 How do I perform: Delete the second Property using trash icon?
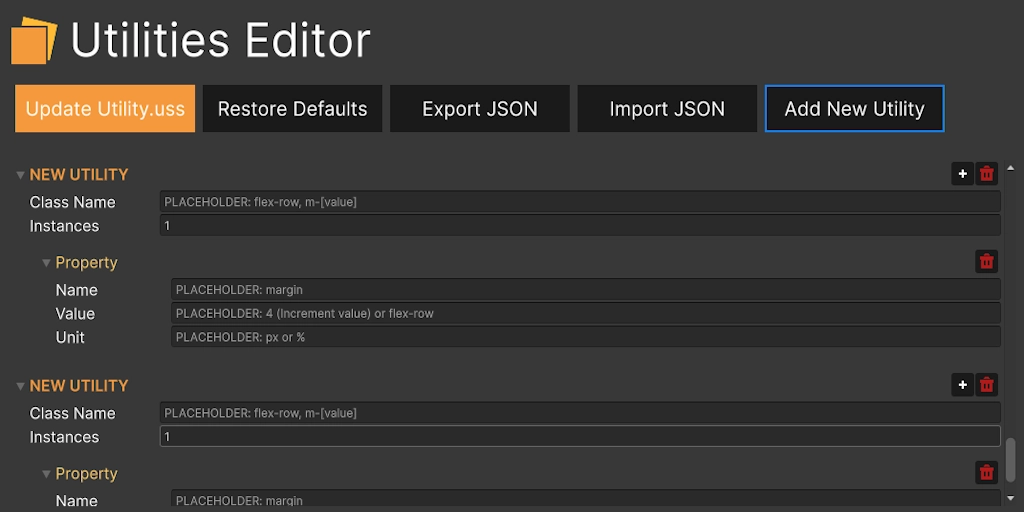tap(987, 473)
